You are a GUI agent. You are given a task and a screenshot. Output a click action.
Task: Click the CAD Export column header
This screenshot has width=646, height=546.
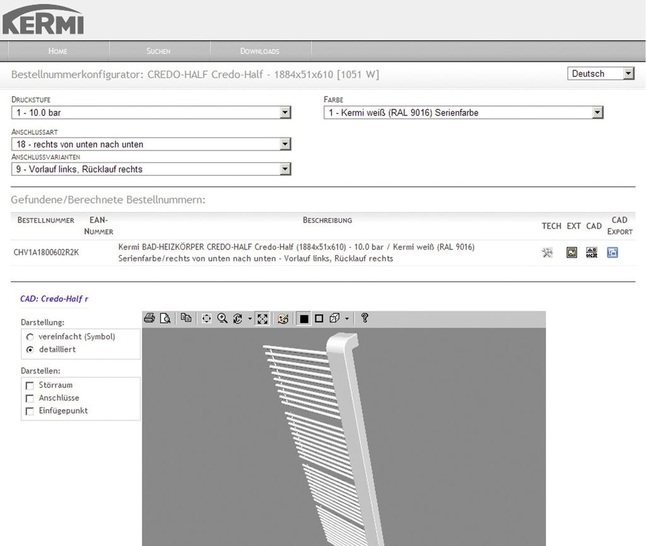(x=620, y=226)
